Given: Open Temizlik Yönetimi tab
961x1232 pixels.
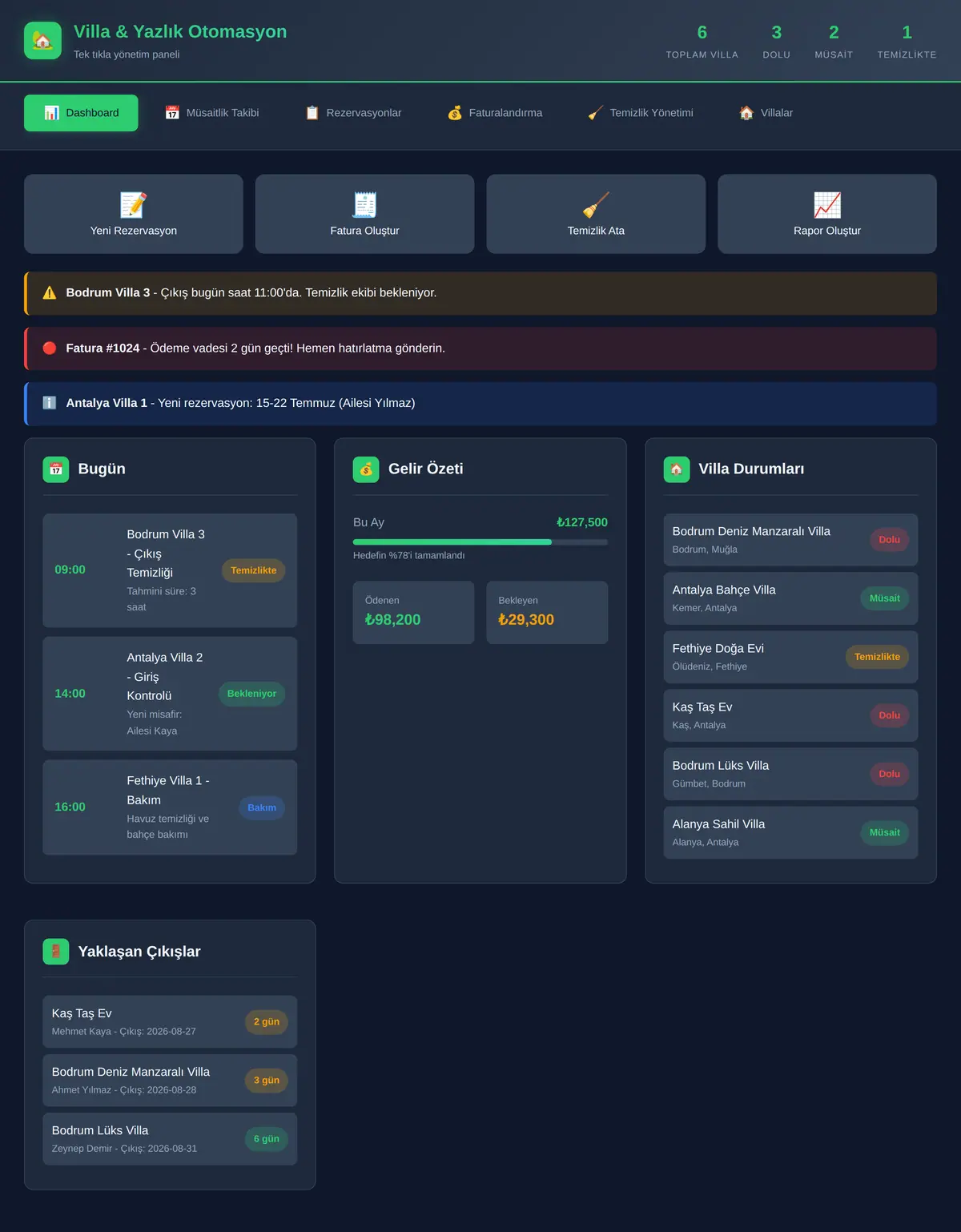Looking at the screenshot, I should (641, 113).
